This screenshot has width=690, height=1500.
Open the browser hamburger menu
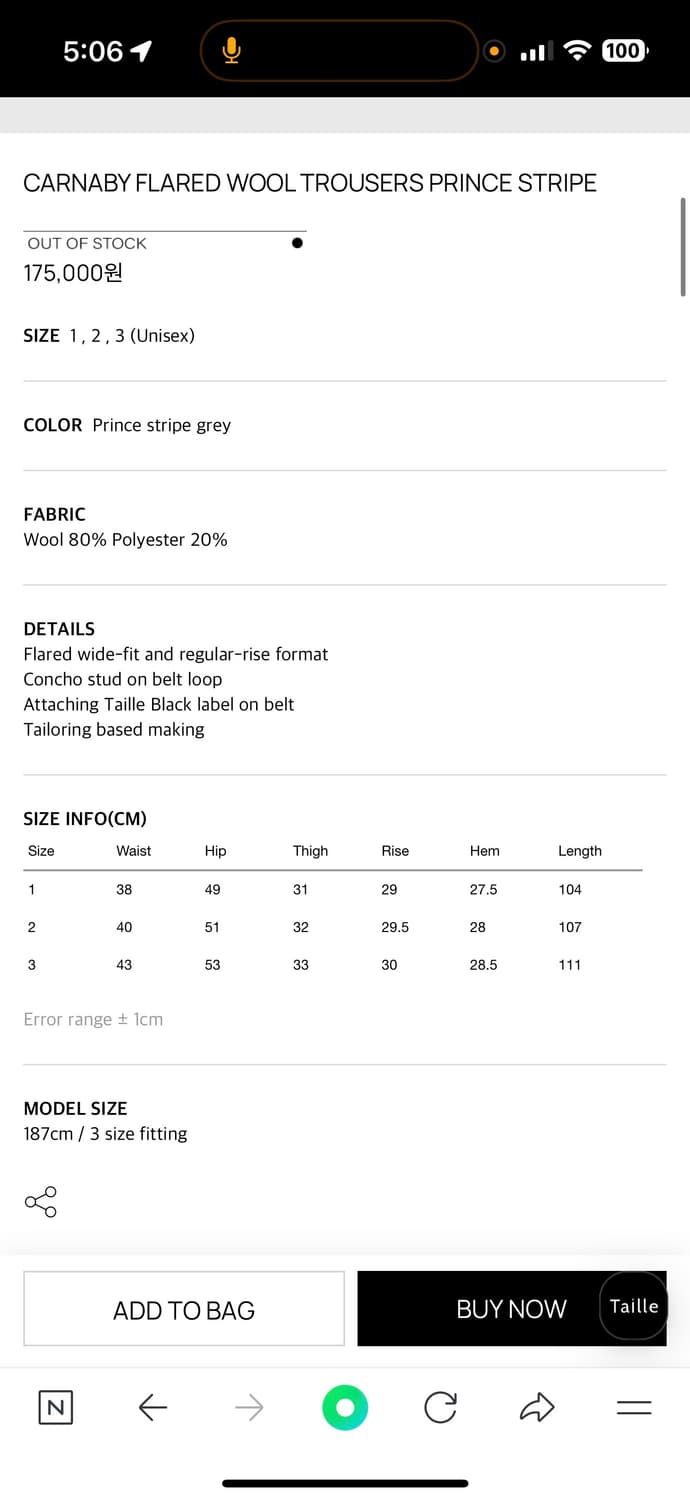634,1408
